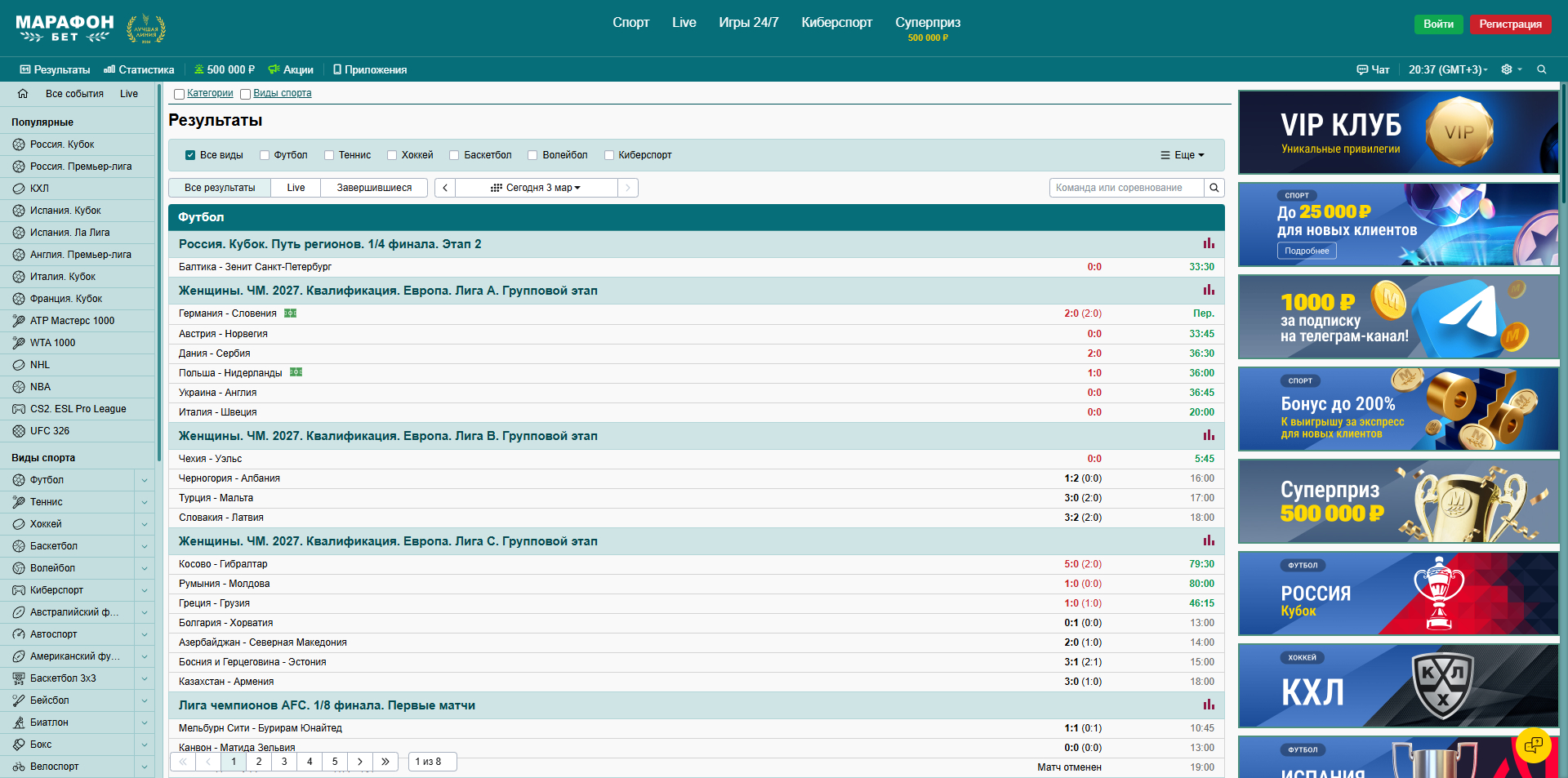Enable the Футбол filter checkbox
Screen dimensions: 1568x778
[x=265, y=155]
